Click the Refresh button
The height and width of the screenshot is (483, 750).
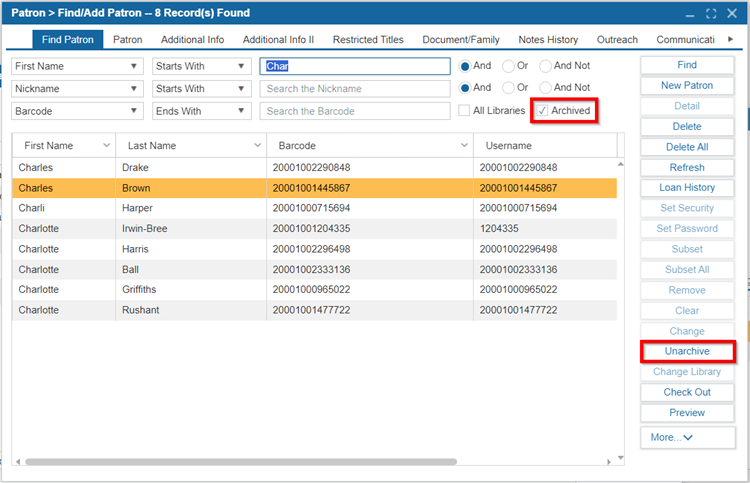(x=687, y=167)
